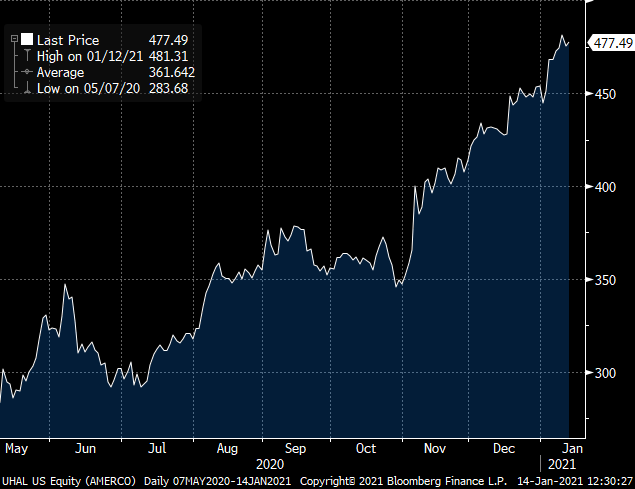Click the Aug label on the time axis
This screenshot has height=489, width=635.
coord(227,448)
